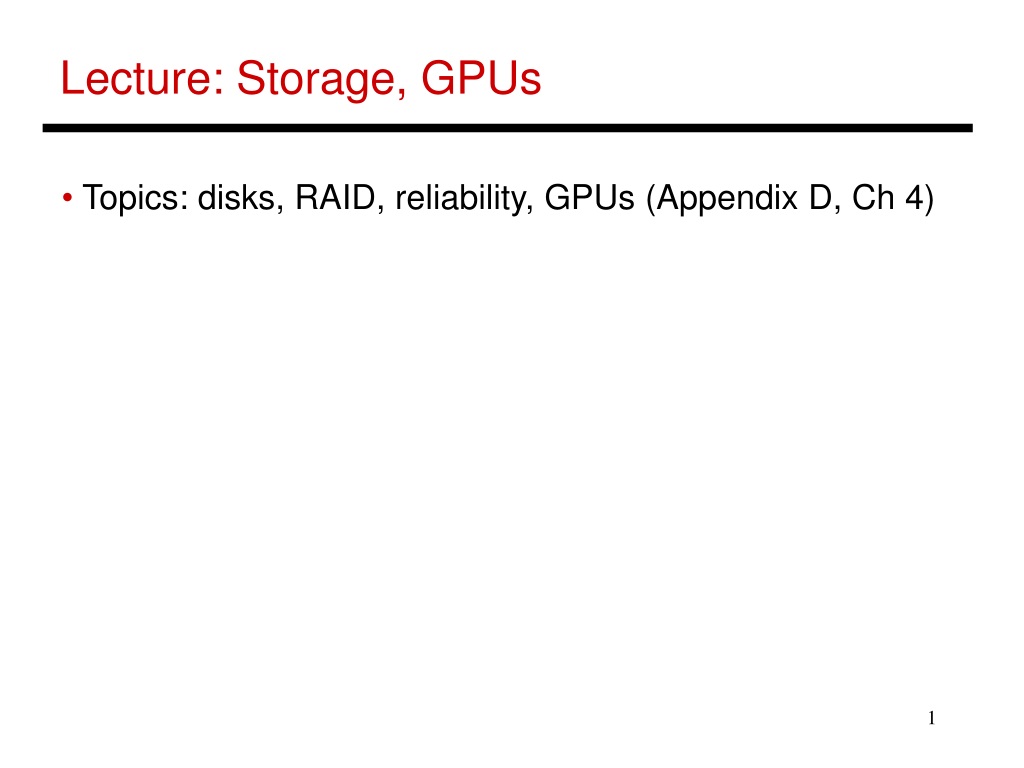Place the cursor on the word "reliability,"
The width and height of the screenshot is (1024, 768).
coord(464,199)
